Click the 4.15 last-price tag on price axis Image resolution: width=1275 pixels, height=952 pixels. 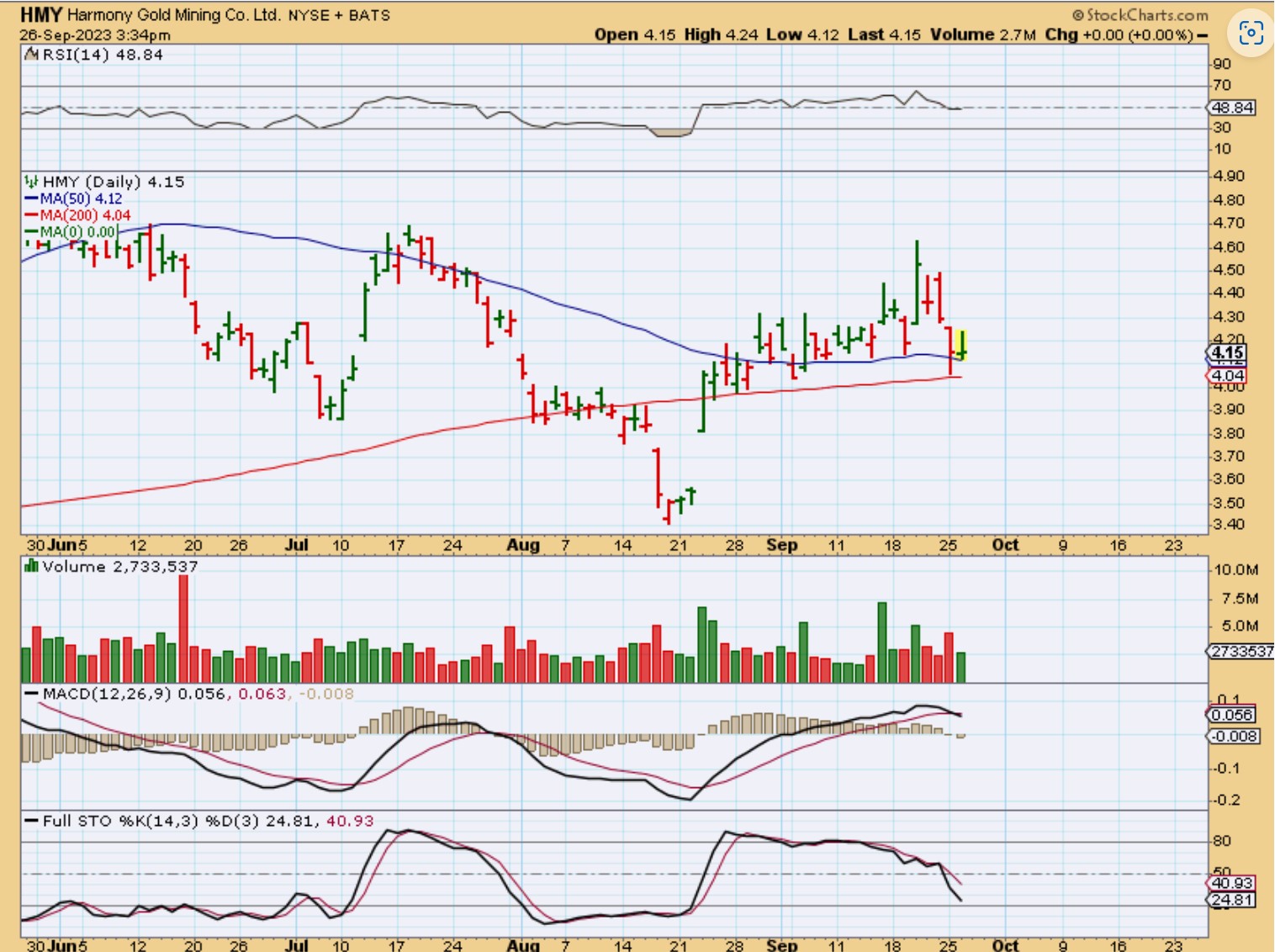[x=1228, y=353]
